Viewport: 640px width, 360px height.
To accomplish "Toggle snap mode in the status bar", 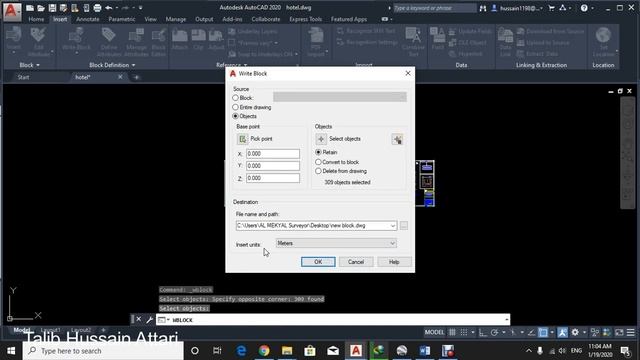I will pyautogui.click(x=464, y=333).
